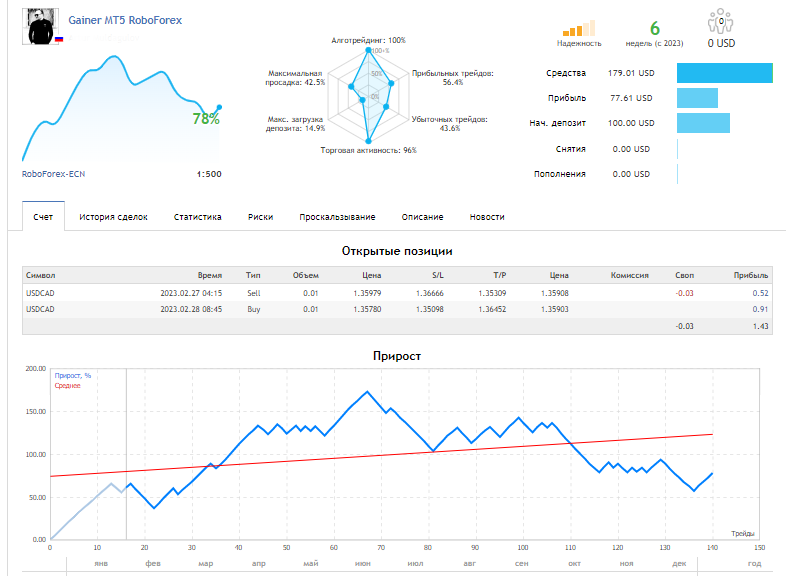Select the дек month on timeline
The width and height of the screenshot is (786, 576).
679,564
